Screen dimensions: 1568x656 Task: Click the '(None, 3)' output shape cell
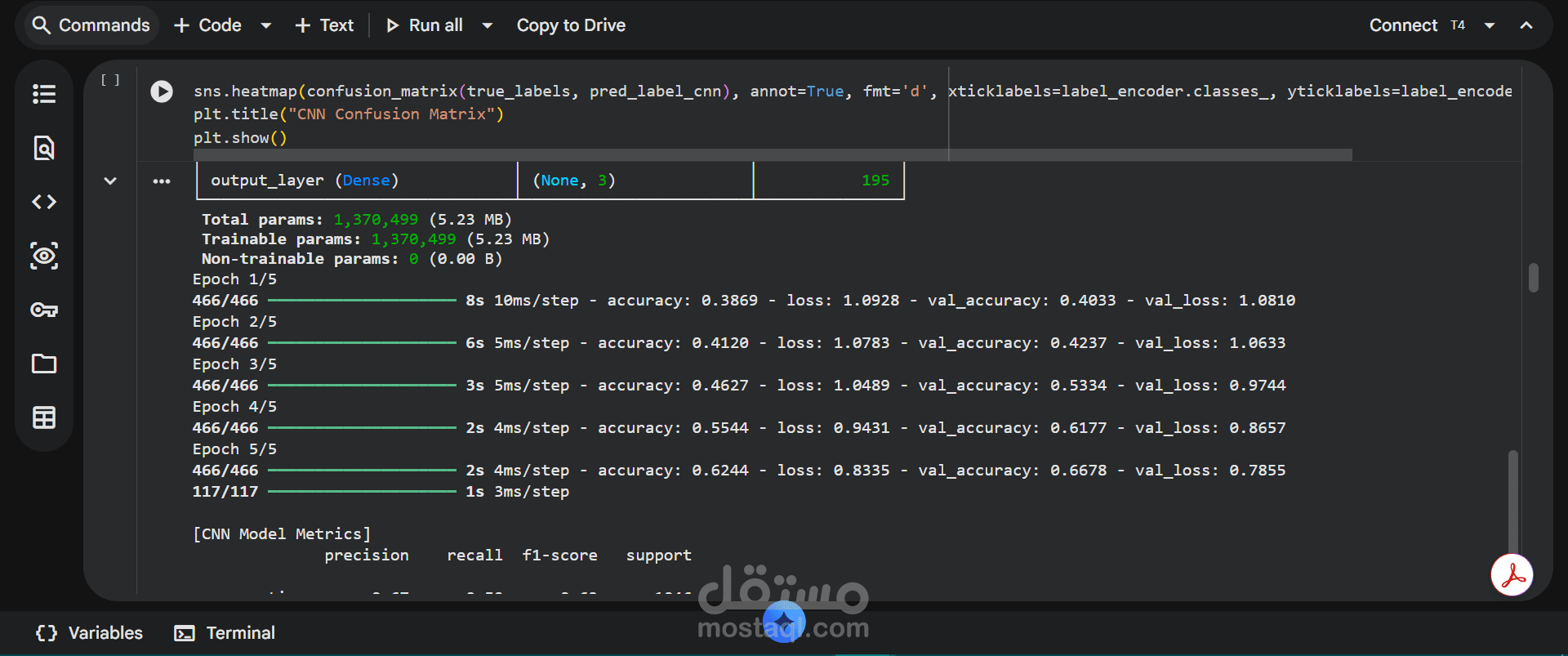[574, 181]
